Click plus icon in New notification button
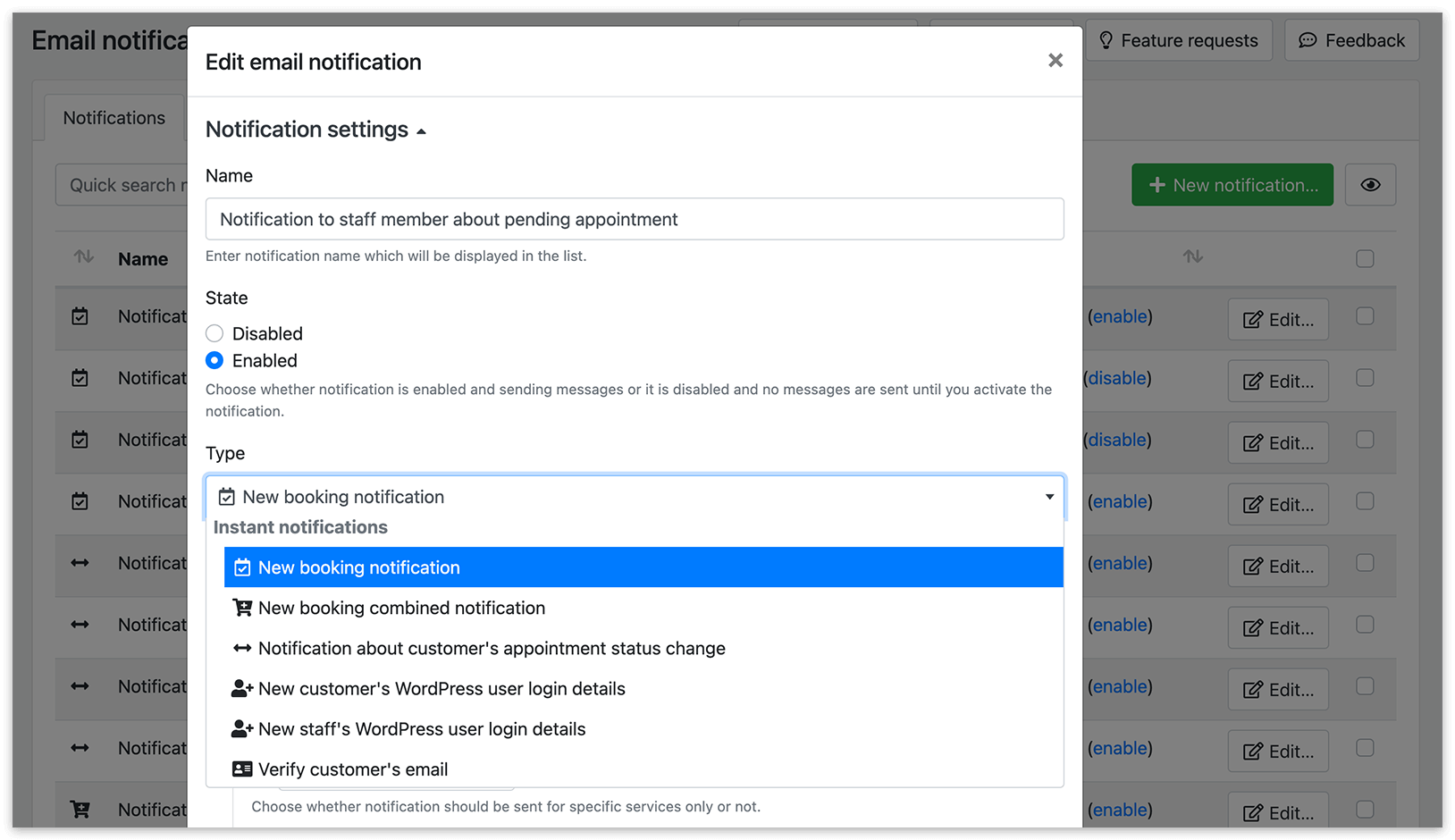The image size is (1455, 840). (x=1157, y=185)
